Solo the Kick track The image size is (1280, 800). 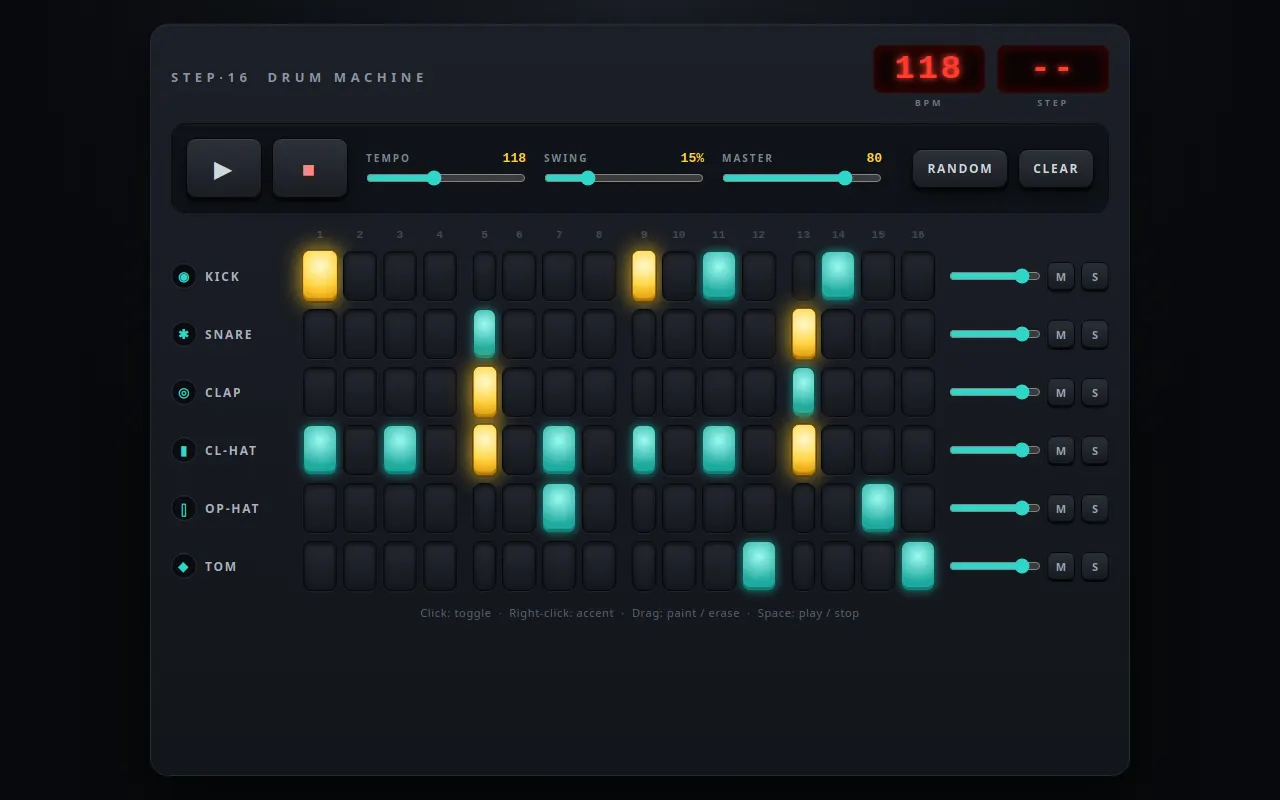pyautogui.click(x=1095, y=276)
